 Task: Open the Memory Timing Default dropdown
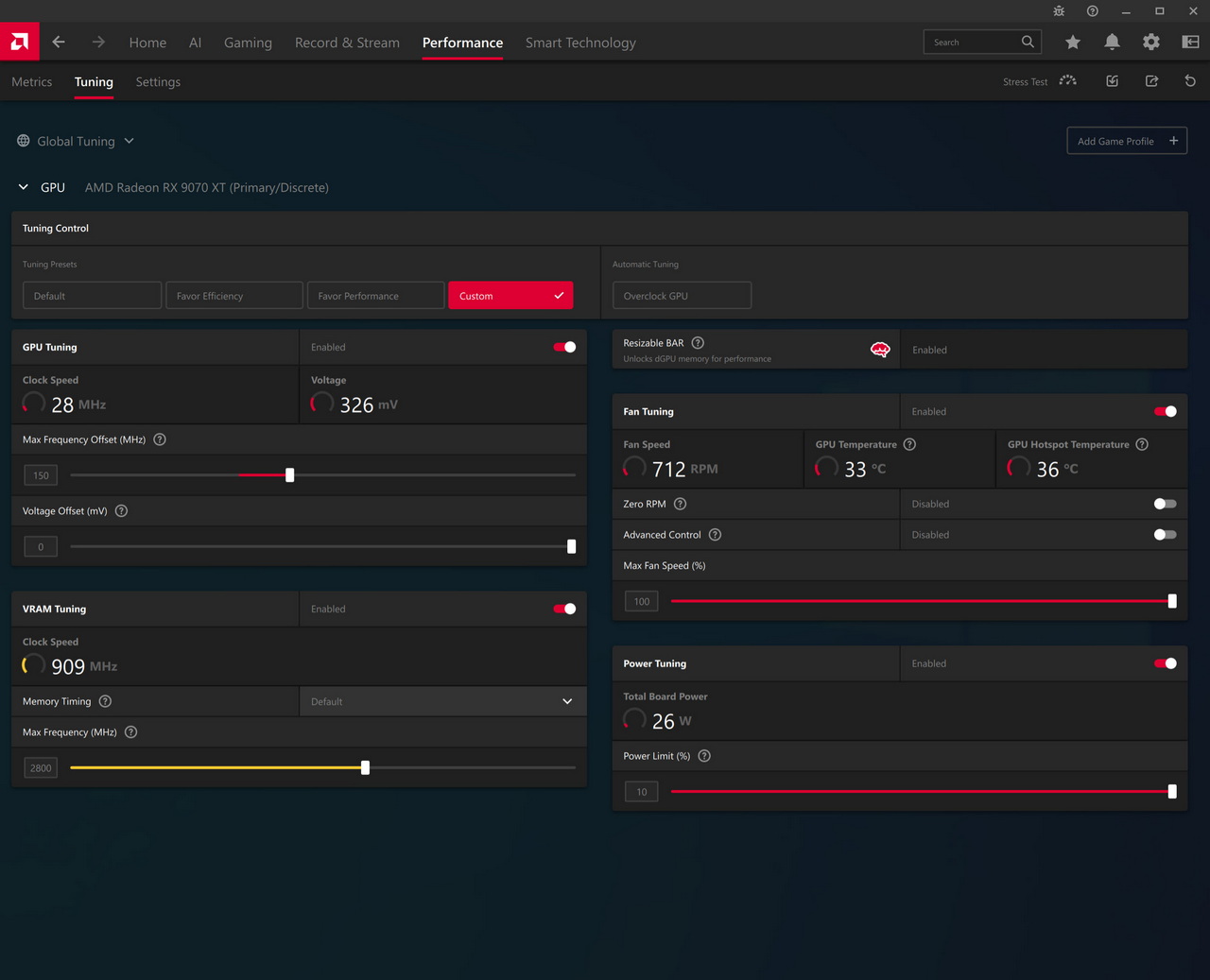pyautogui.click(x=442, y=701)
